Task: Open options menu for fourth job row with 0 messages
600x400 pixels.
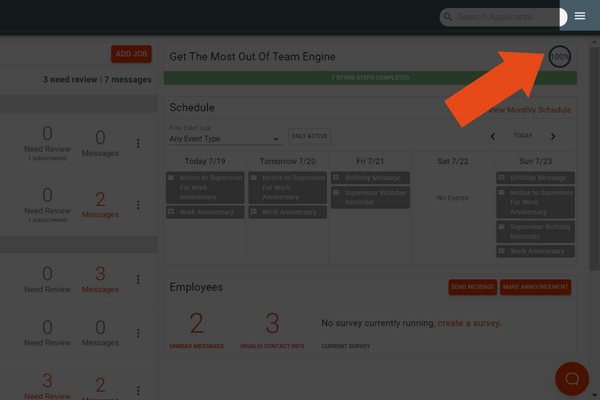Action: point(138,333)
